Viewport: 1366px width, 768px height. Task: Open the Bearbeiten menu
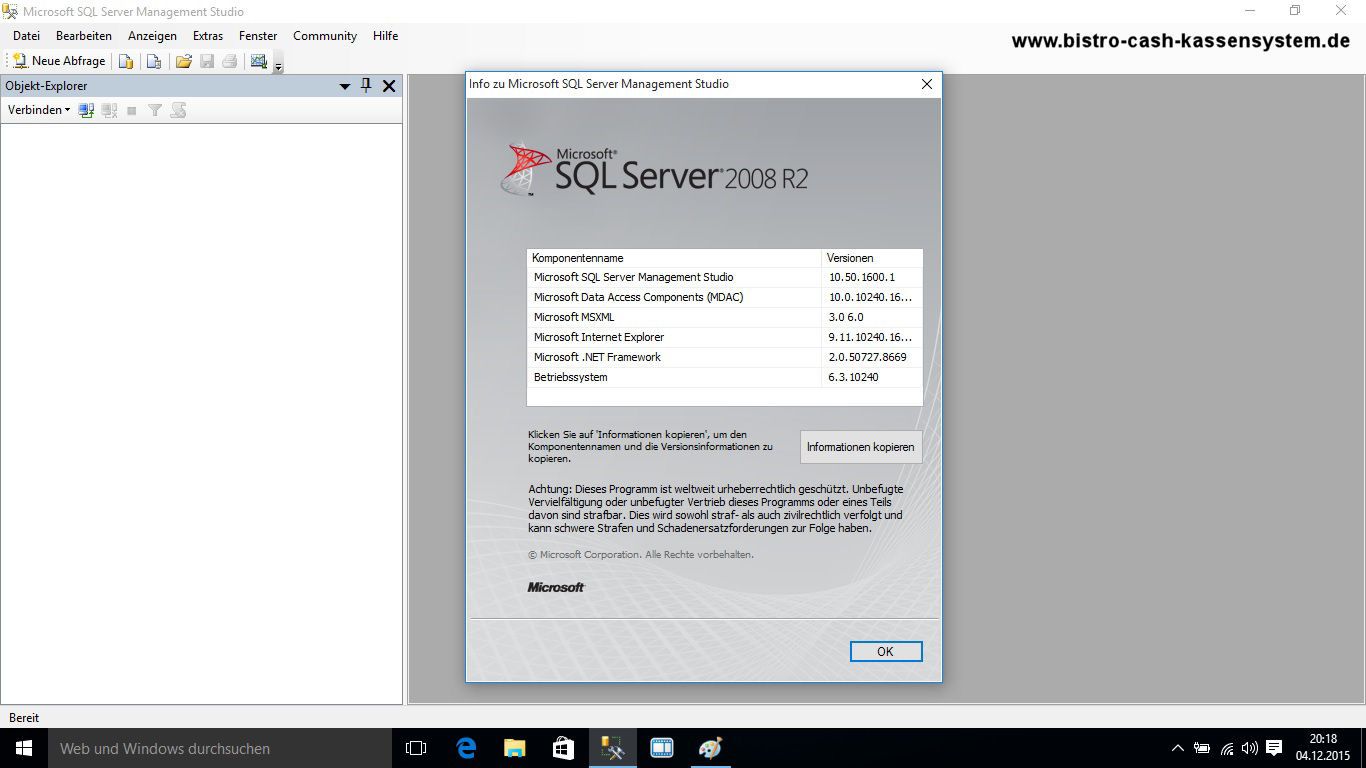pos(84,36)
